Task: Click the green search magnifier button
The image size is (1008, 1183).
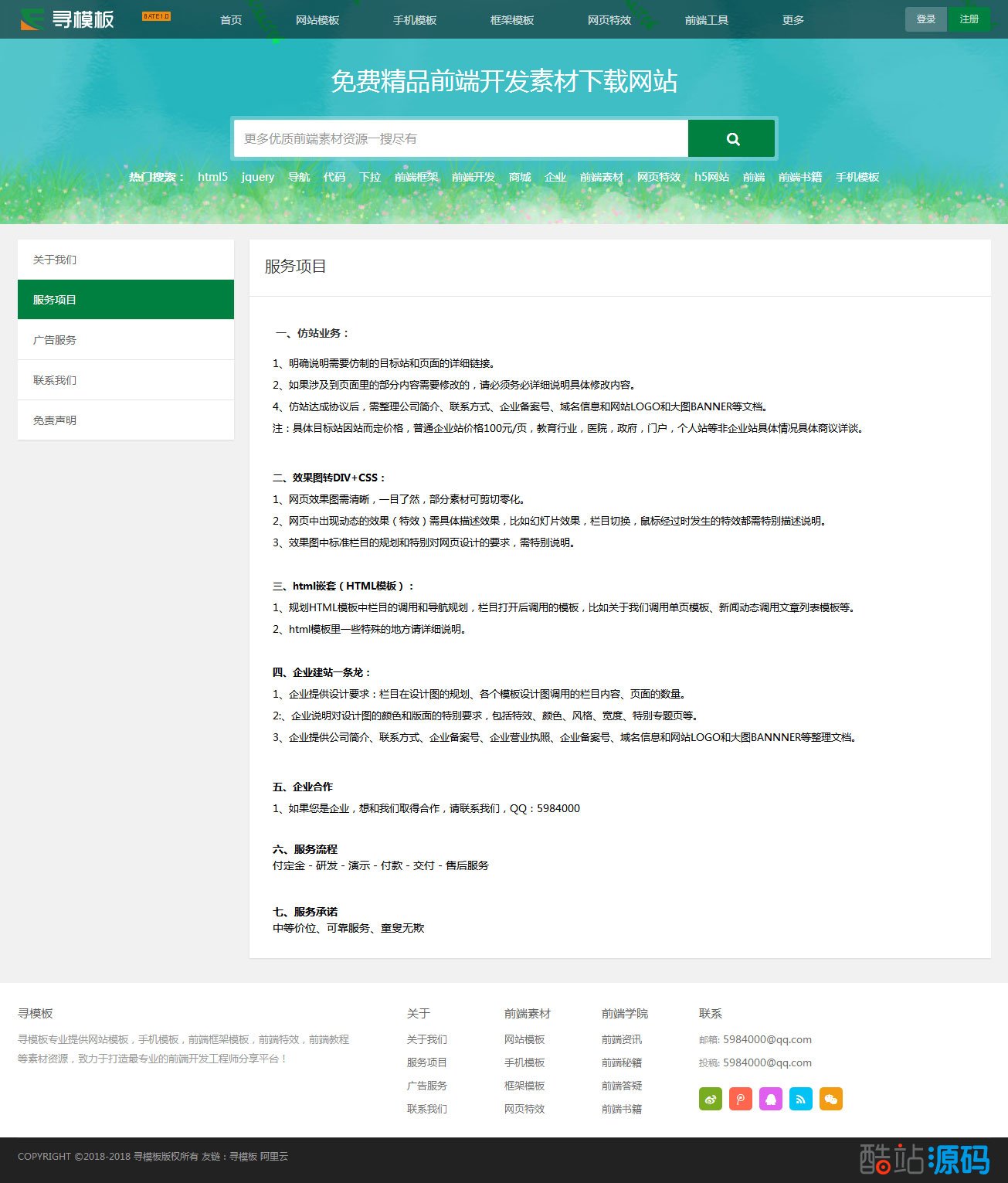Action: point(731,139)
